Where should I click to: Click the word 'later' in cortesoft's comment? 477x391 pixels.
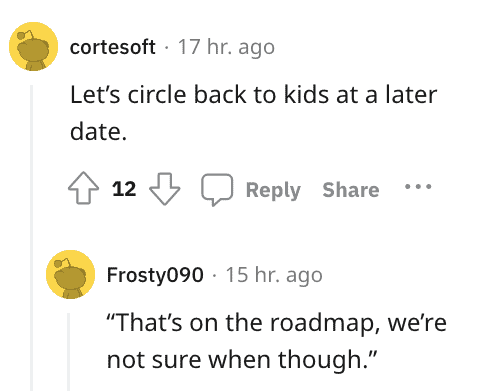click(x=411, y=95)
